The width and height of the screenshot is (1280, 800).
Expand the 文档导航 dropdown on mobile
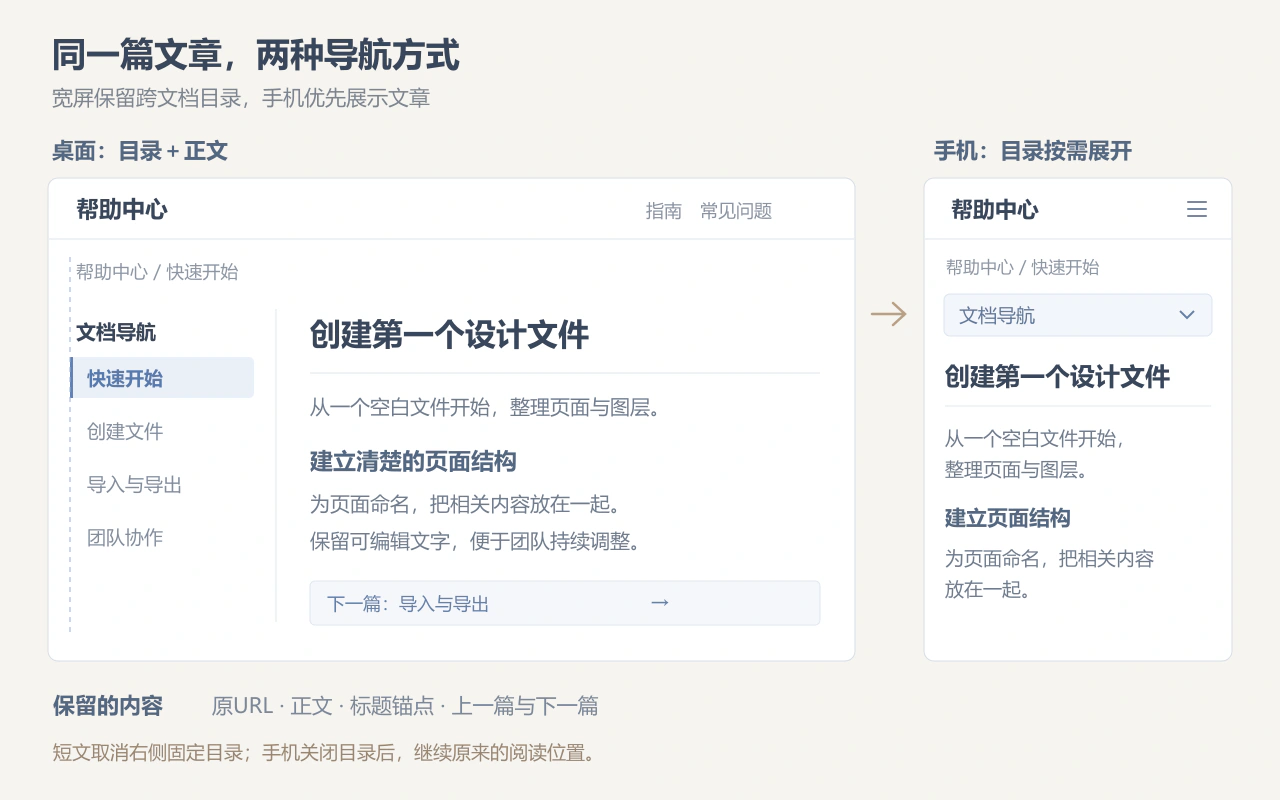coord(1078,315)
